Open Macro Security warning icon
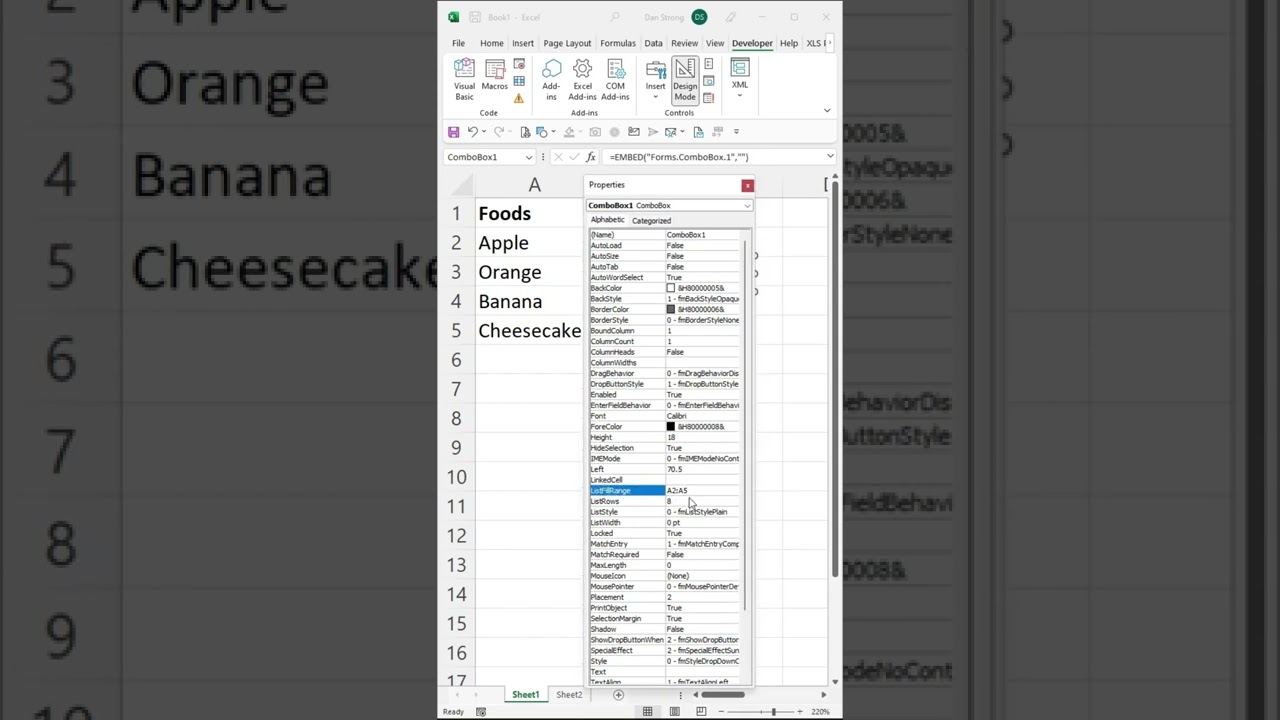The image size is (1280, 720). [x=519, y=98]
